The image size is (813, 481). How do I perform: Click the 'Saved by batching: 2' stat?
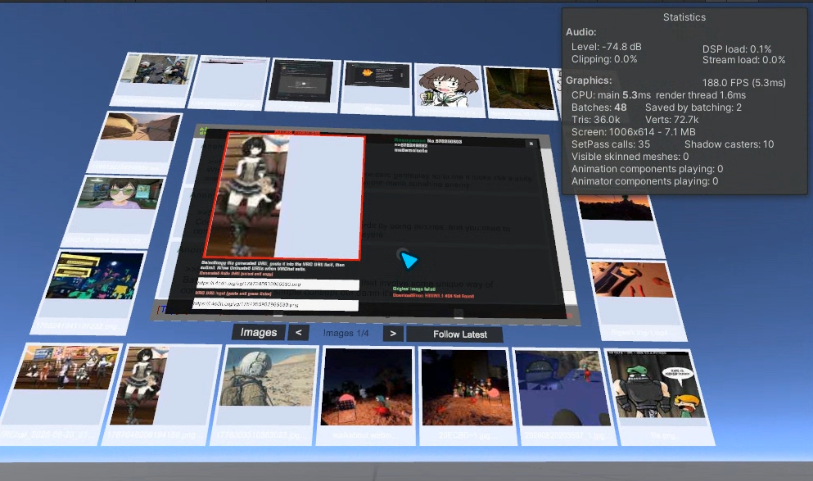tap(693, 107)
